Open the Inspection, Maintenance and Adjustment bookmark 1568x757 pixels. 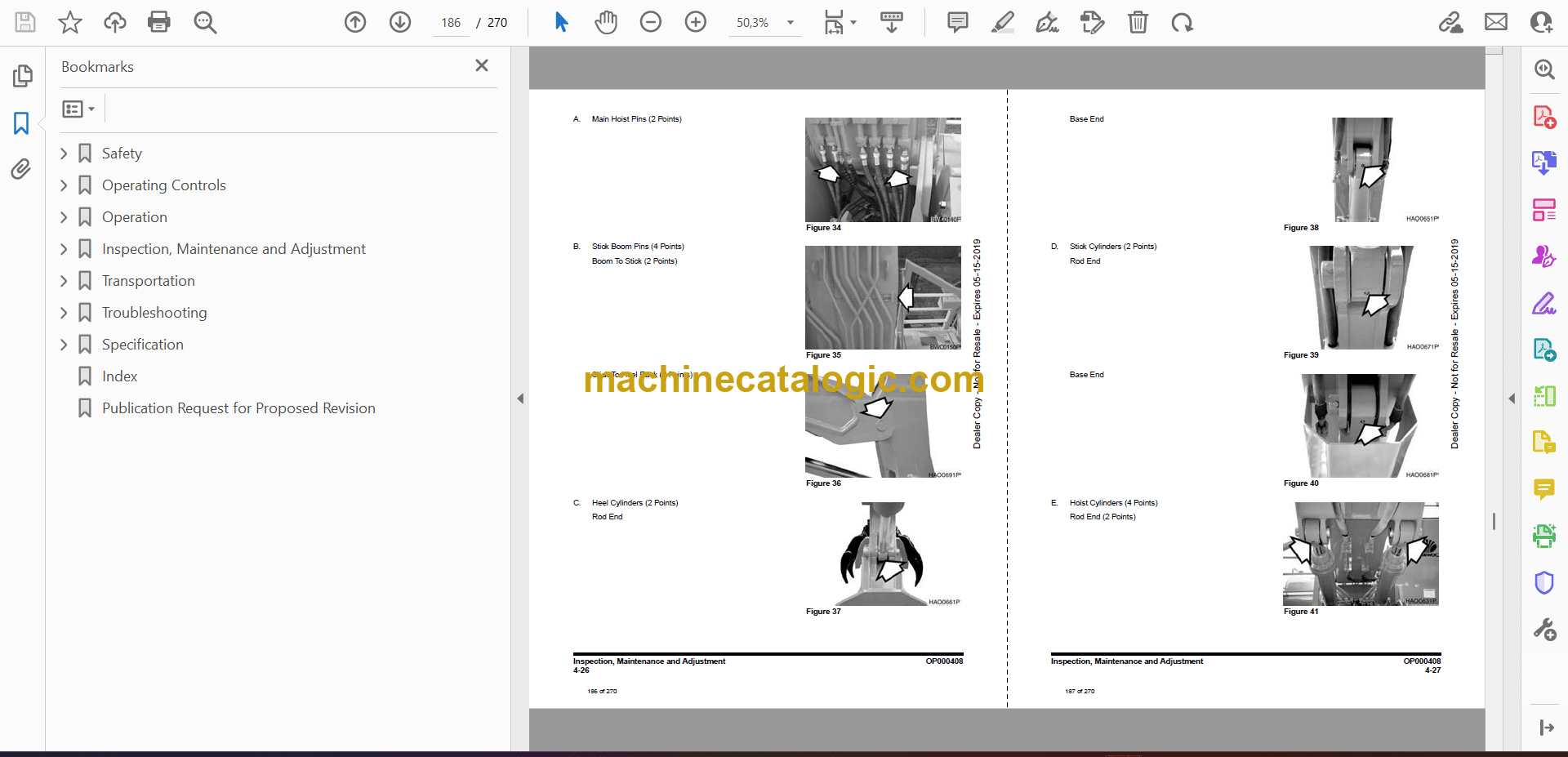click(234, 249)
